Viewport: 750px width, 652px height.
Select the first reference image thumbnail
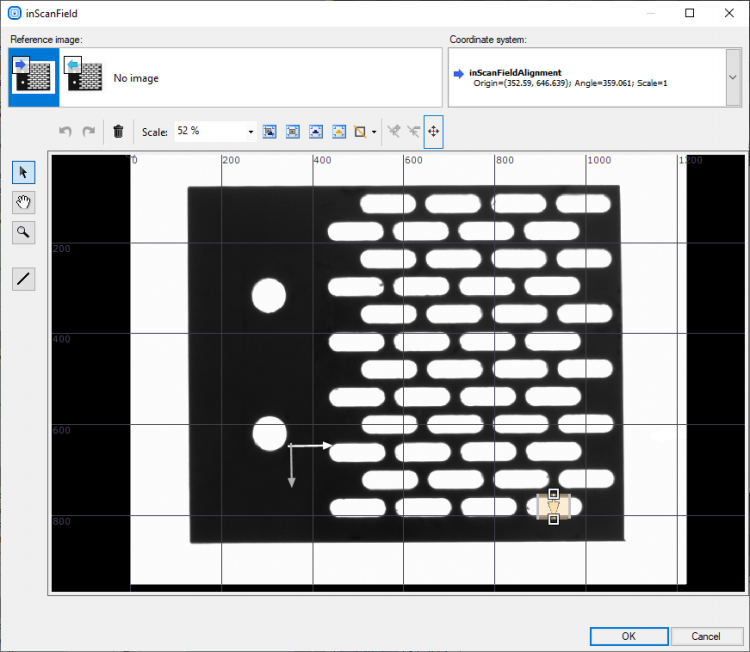tap(33, 77)
